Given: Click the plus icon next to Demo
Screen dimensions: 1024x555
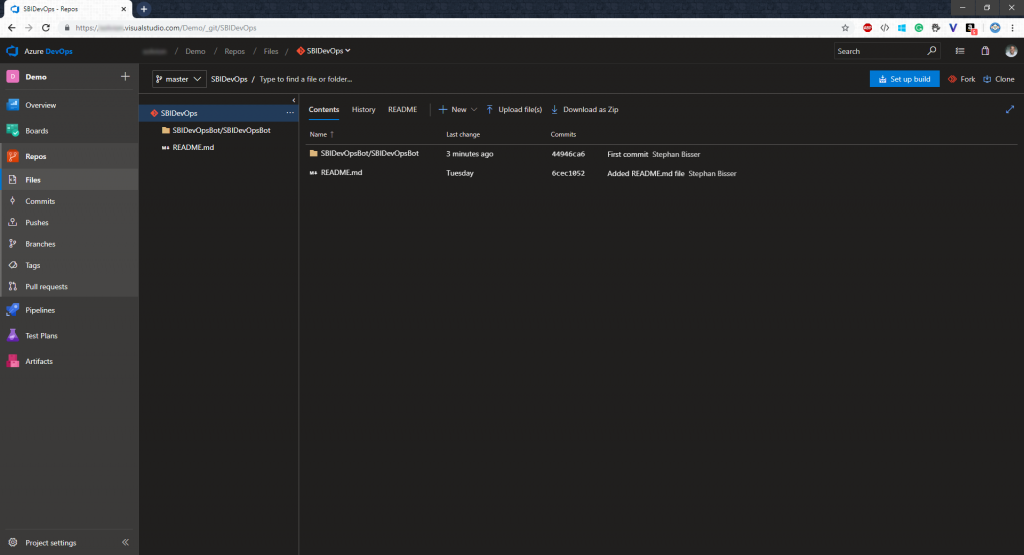Looking at the screenshot, I should 125,76.
